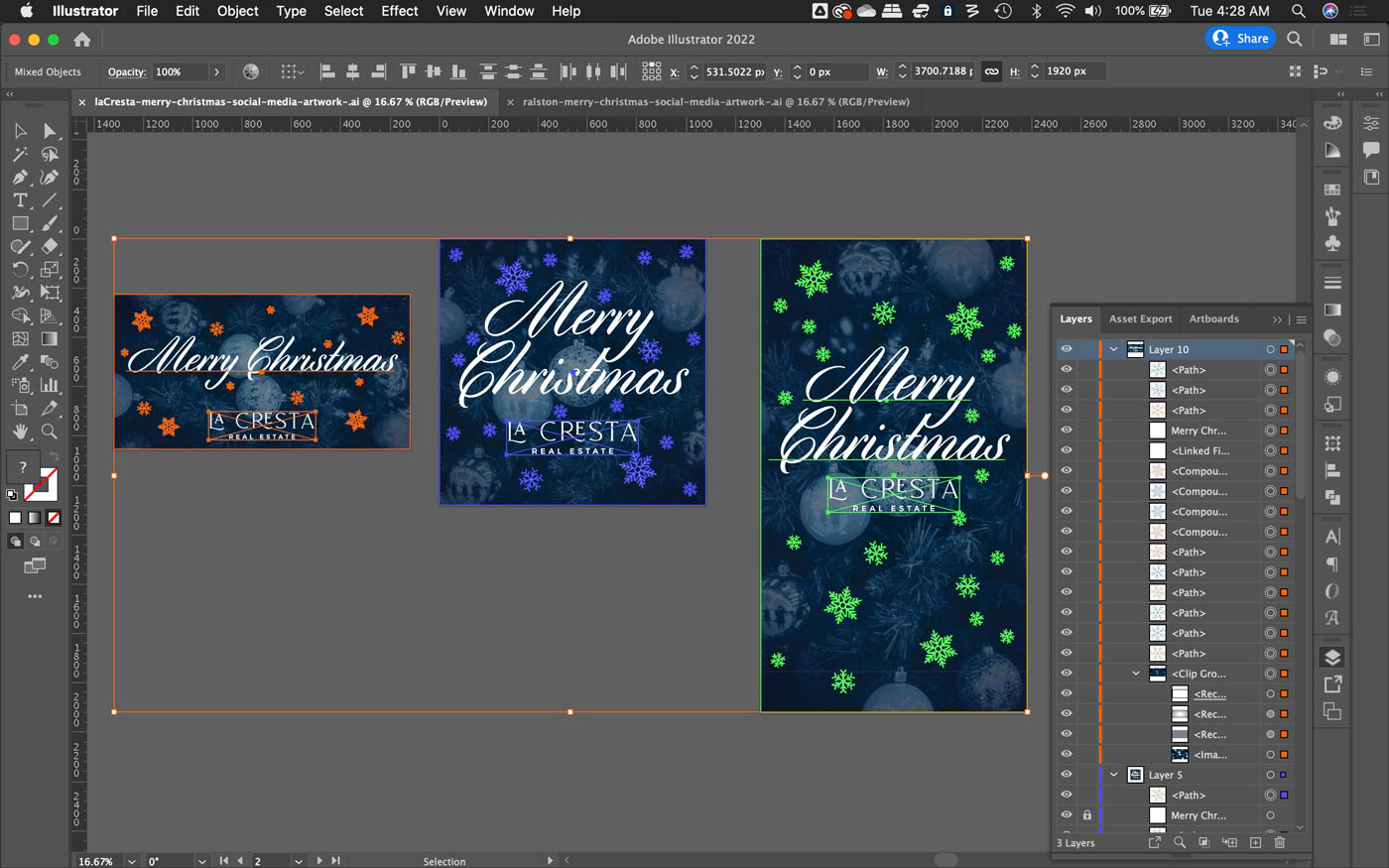
Task: Select the Type tool
Action: [20, 200]
